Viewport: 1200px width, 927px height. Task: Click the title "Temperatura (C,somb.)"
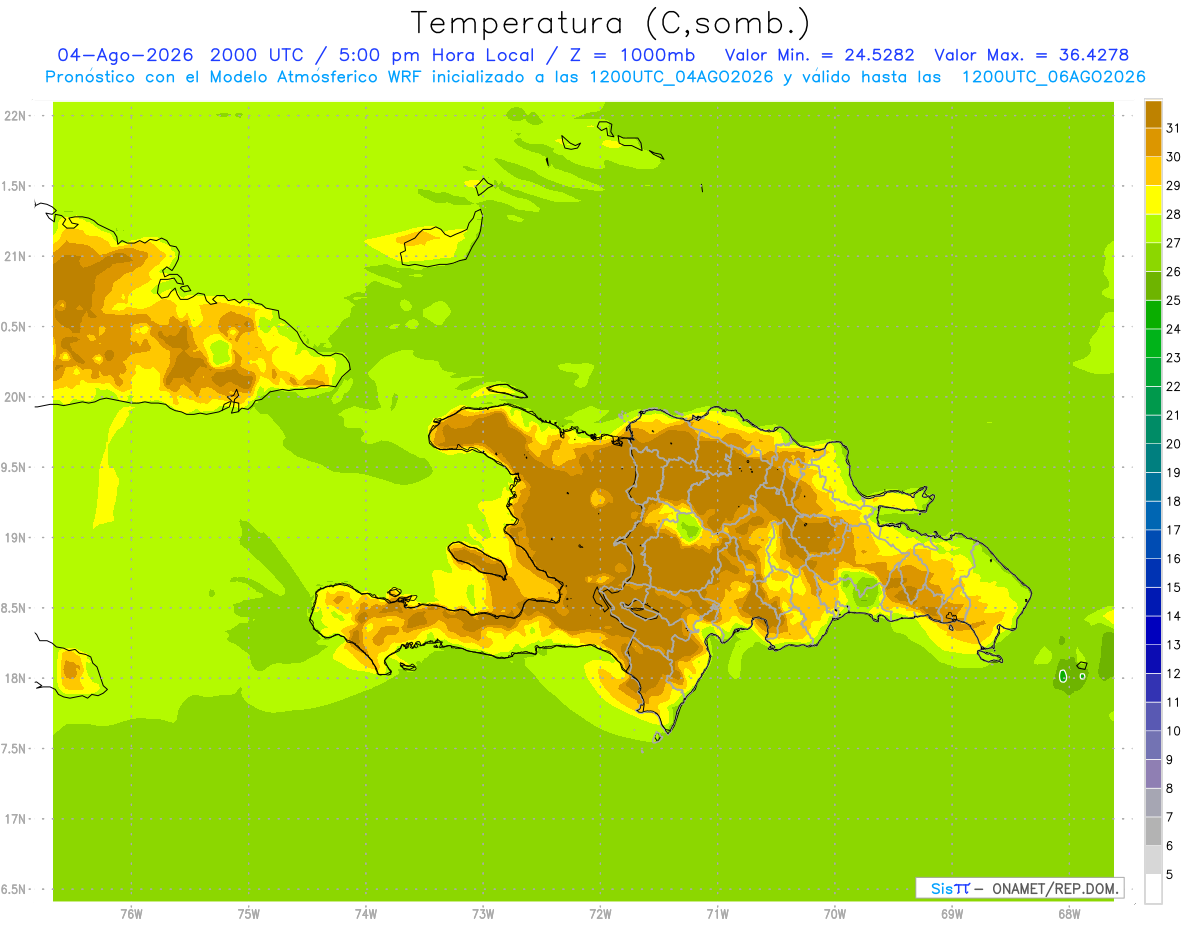(x=610, y=23)
